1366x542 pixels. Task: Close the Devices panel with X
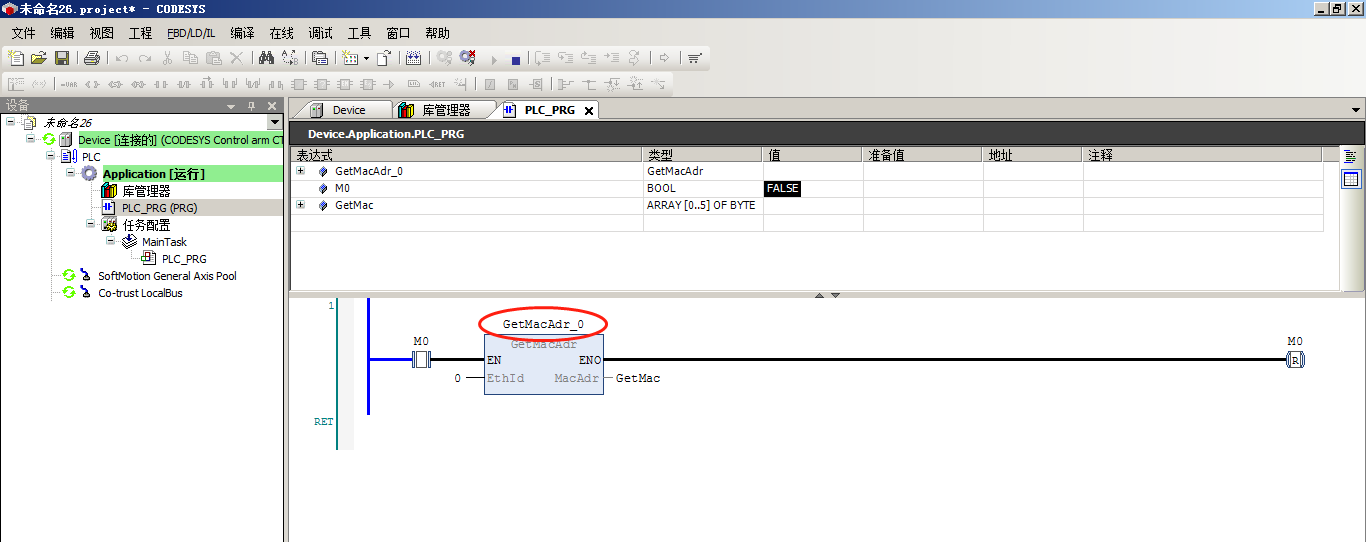click(x=272, y=106)
